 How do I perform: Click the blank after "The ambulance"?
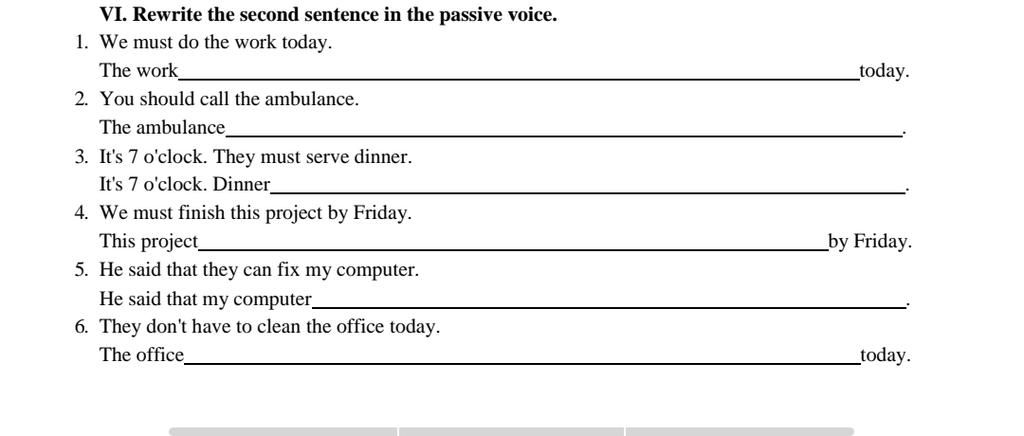point(563,129)
